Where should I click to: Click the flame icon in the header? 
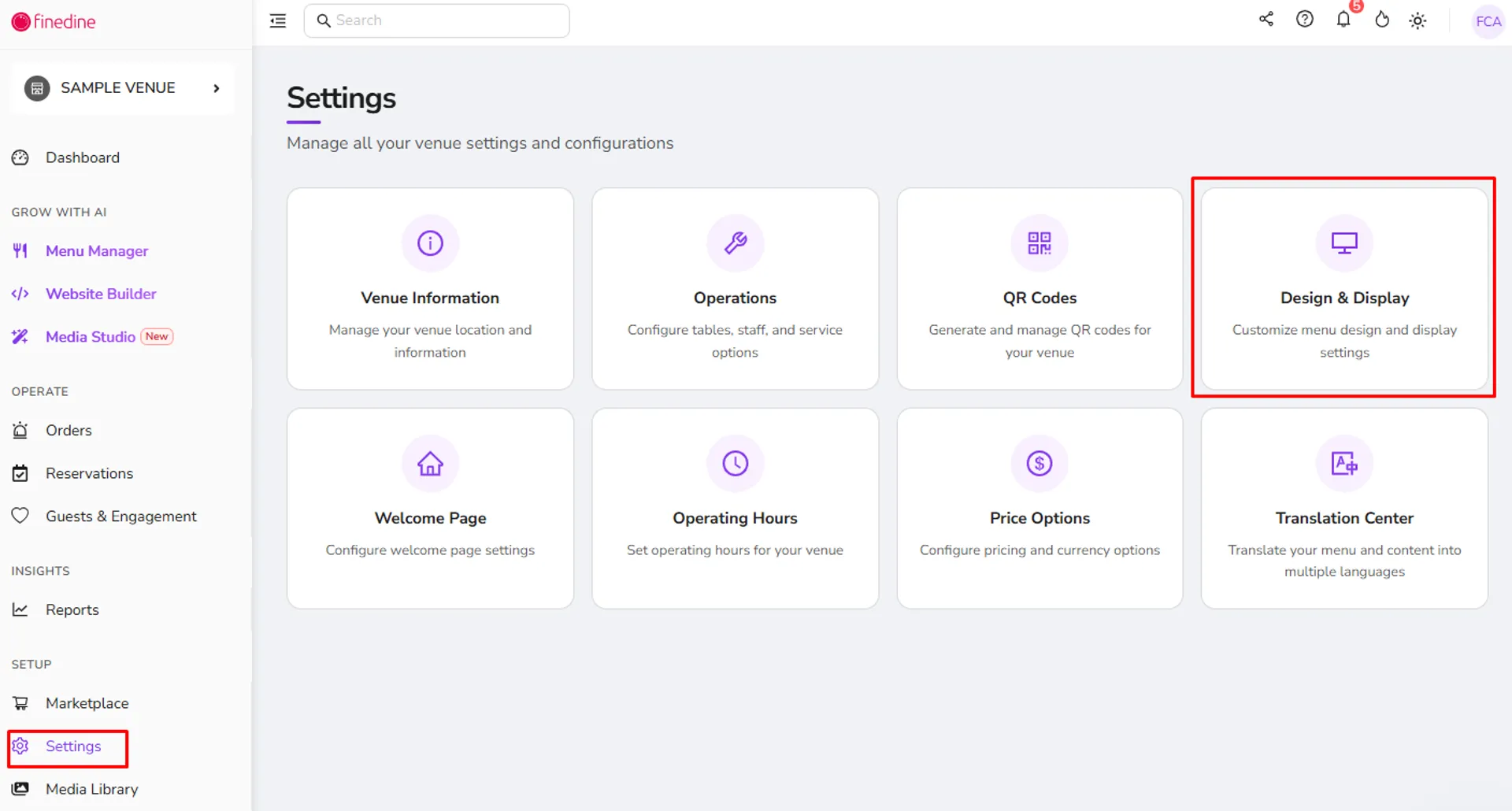tap(1382, 20)
